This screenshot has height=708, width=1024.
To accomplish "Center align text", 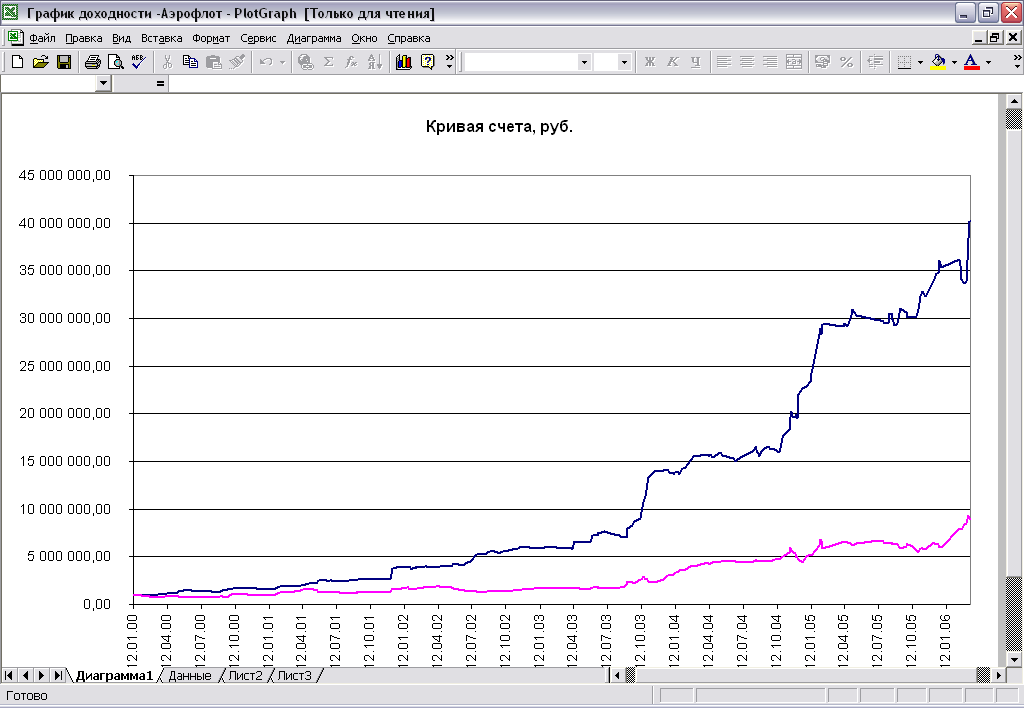I will 747,62.
